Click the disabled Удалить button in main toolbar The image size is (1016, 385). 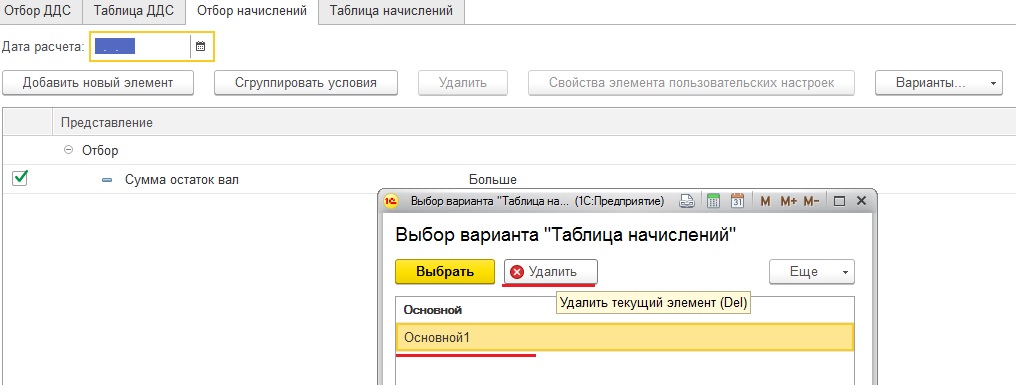[463, 83]
